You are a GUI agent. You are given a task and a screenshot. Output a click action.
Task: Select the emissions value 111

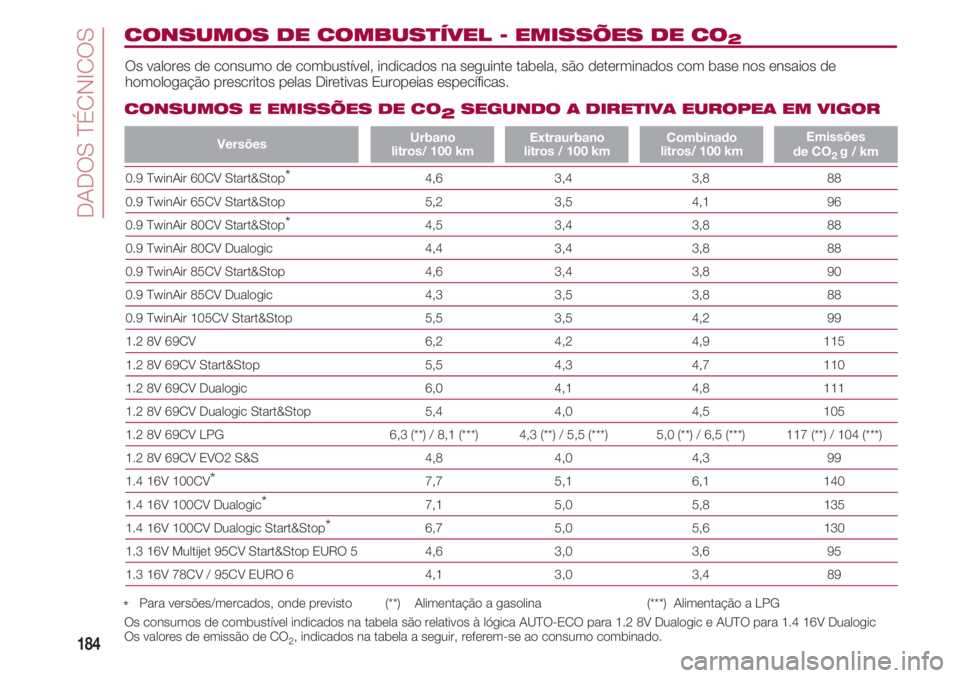pyautogui.click(x=834, y=388)
